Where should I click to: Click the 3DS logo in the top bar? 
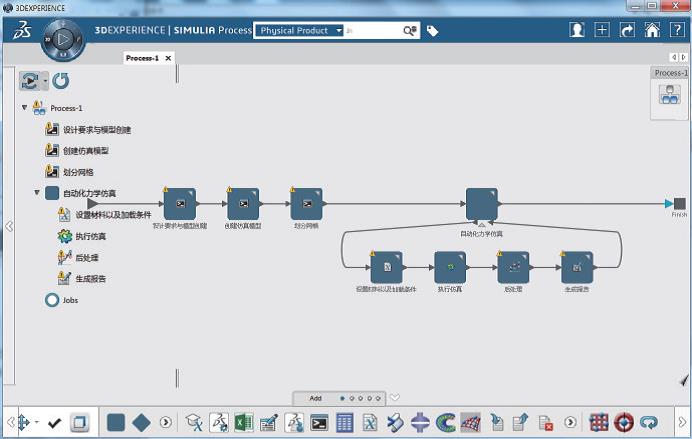click(x=22, y=31)
